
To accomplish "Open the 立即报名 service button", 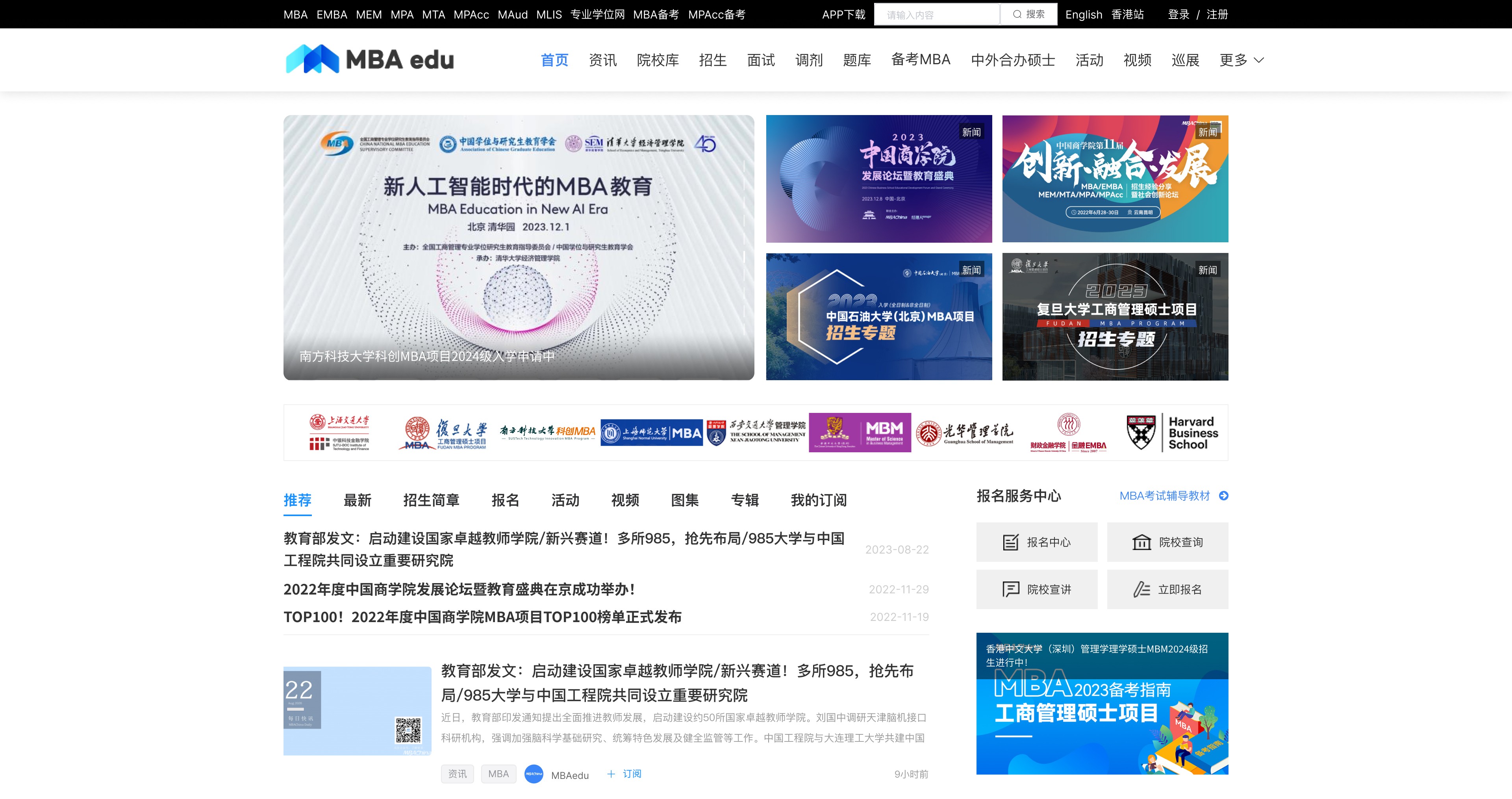I will (1167, 589).
